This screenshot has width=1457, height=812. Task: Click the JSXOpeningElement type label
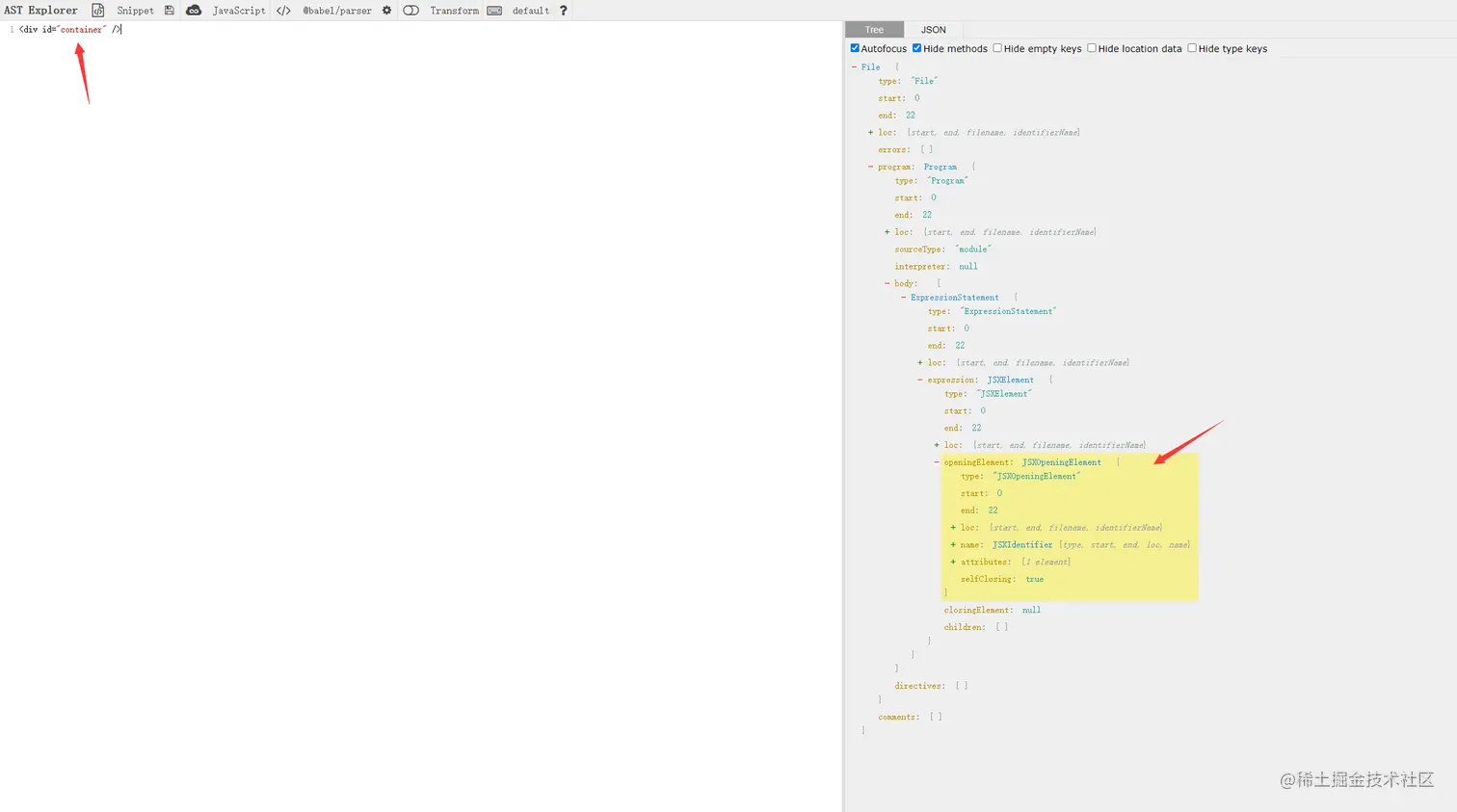pyautogui.click(x=1061, y=462)
